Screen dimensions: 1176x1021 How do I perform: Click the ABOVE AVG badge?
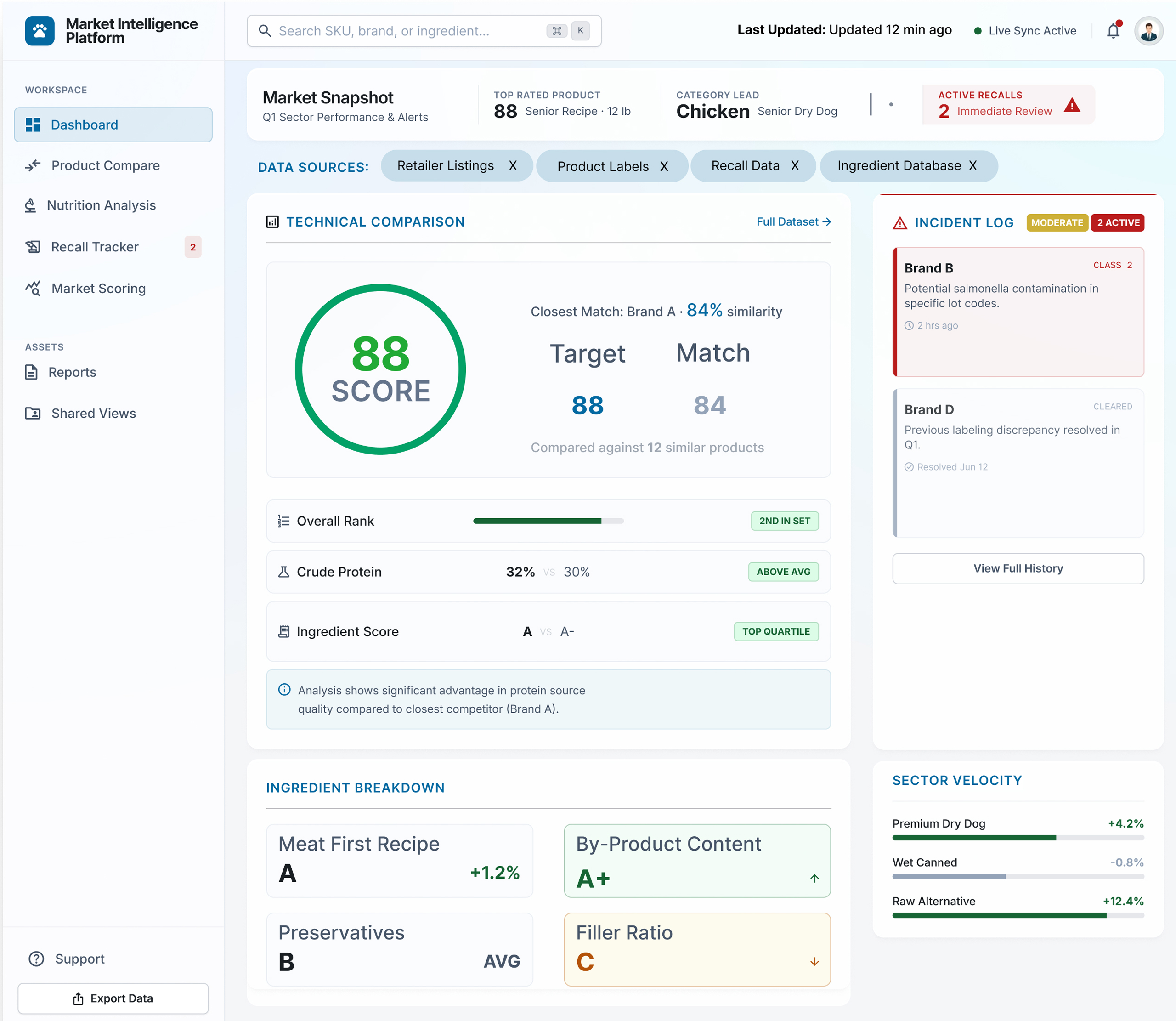[784, 572]
